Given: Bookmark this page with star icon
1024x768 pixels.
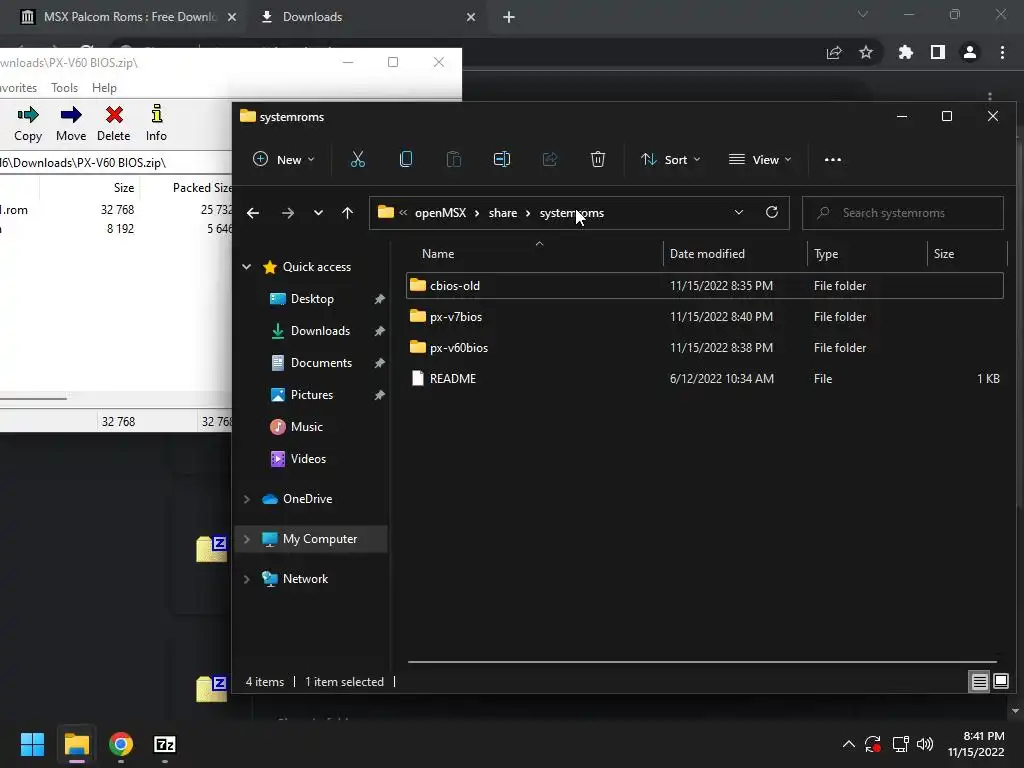Looking at the screenshot, I should click(x=866, y=52).
